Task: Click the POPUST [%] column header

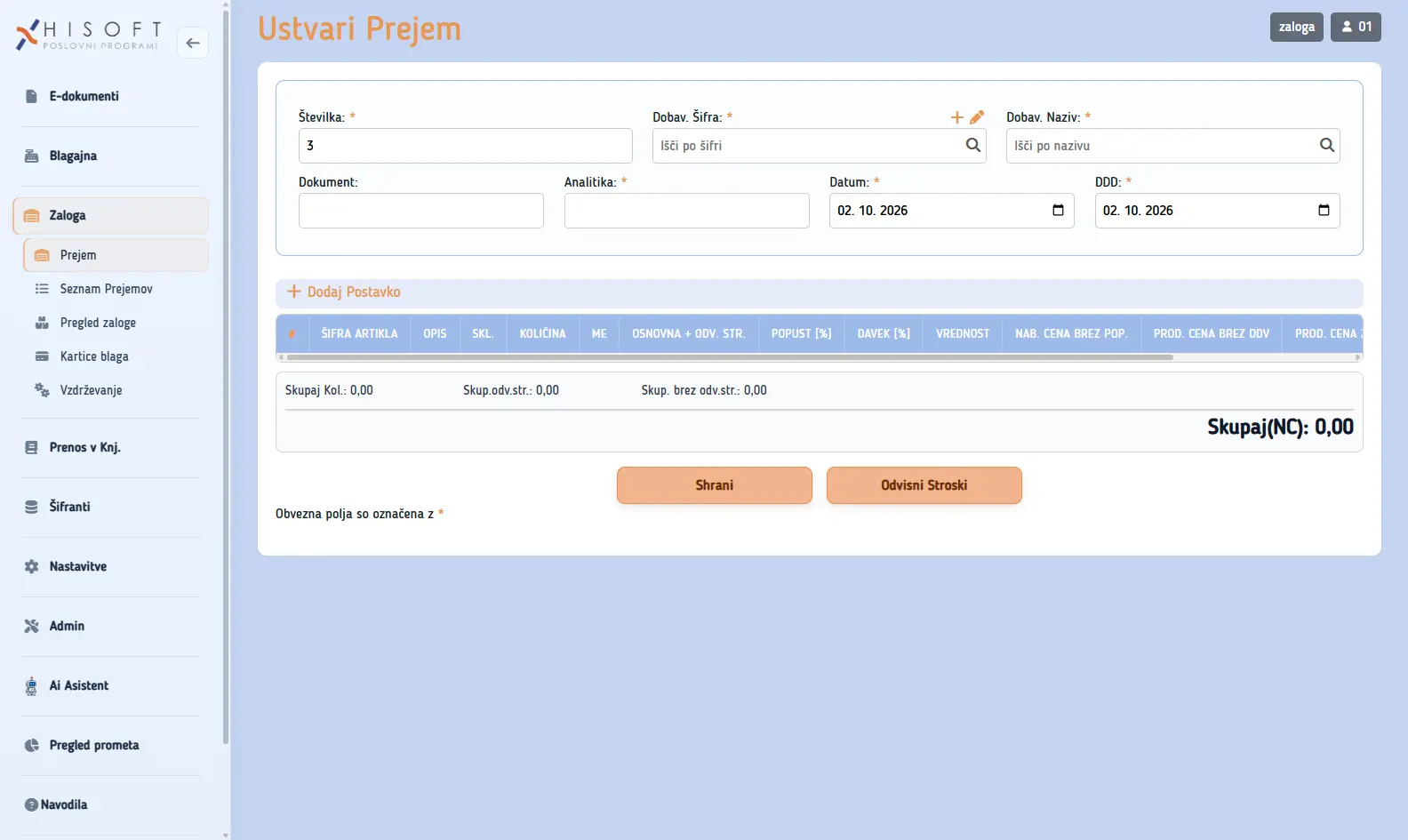Action: pyautogui.click(x=802, y=333)
